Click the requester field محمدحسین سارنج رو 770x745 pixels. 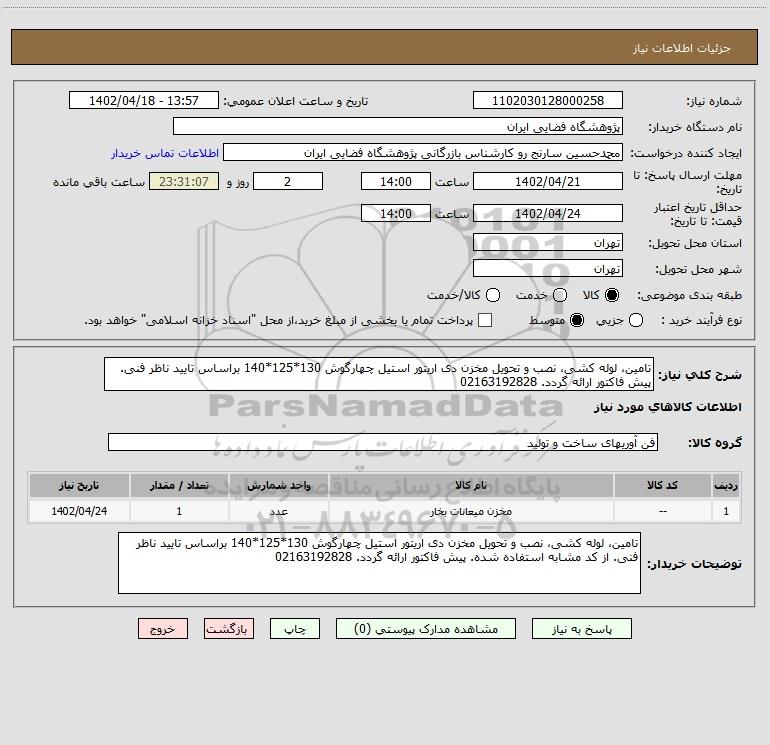pyautogui.click(x=423, y=152)
